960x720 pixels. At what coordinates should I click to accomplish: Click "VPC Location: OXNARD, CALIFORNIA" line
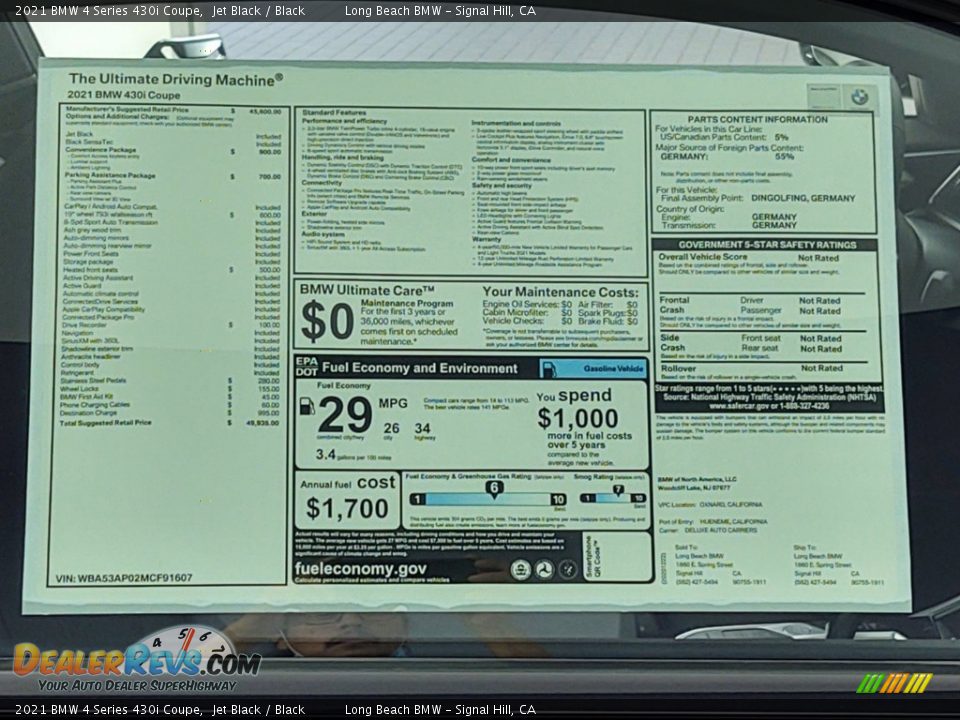coord(710,505)
